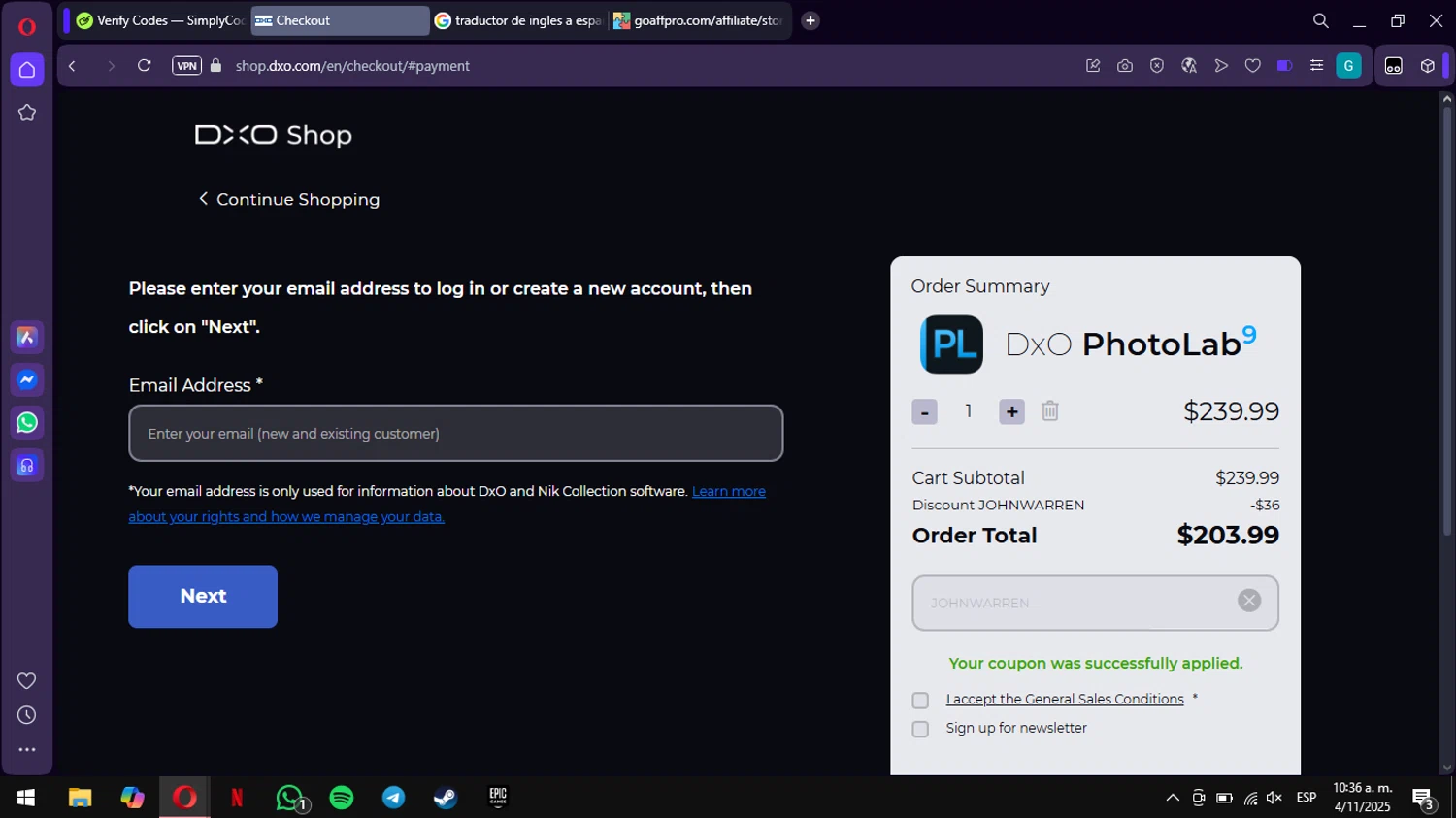Open the extensions cube icon

[1428, 66]
